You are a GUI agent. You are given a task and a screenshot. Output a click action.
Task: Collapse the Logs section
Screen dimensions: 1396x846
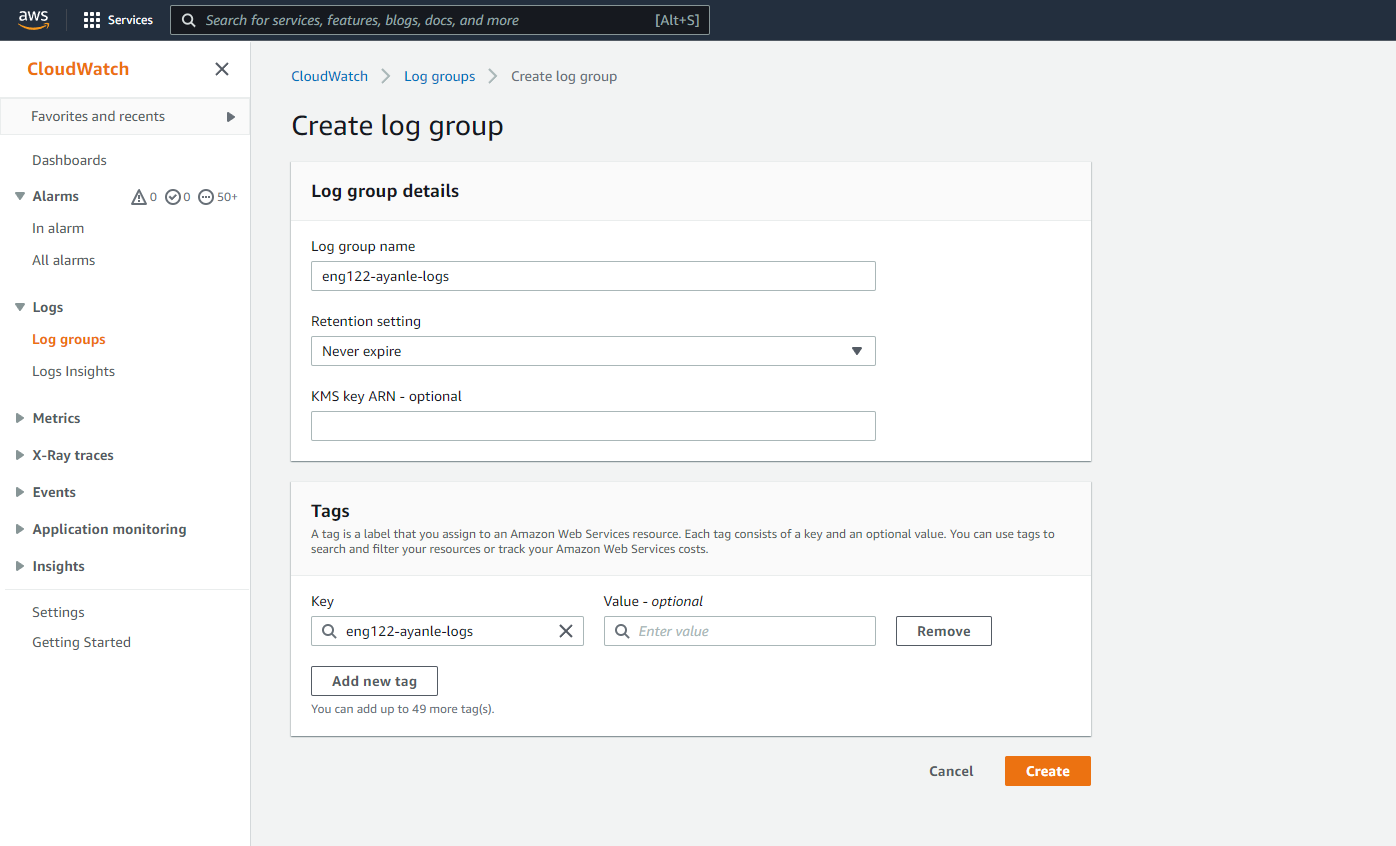[20, 307]
